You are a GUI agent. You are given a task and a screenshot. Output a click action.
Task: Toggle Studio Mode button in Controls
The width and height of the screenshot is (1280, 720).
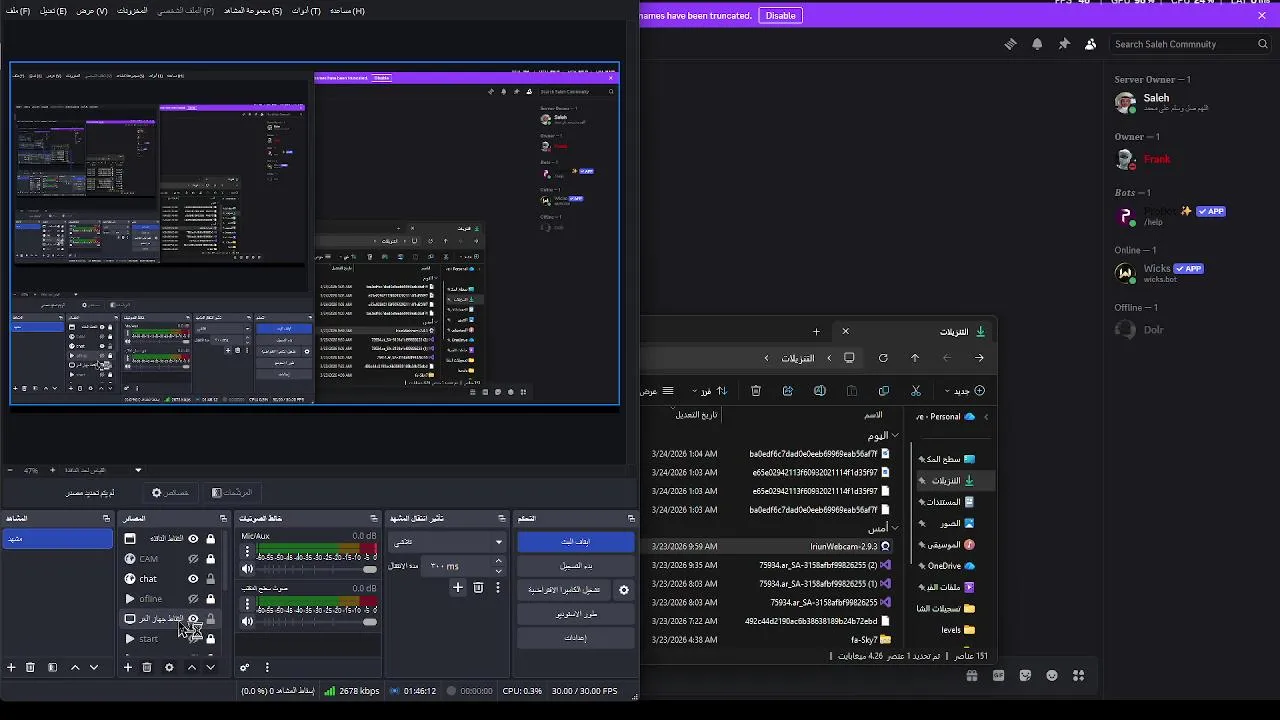click(575, 614)
